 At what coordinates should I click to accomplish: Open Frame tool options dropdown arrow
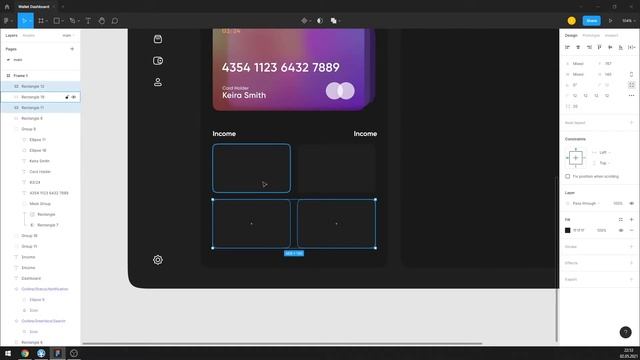tap(47, 21)
